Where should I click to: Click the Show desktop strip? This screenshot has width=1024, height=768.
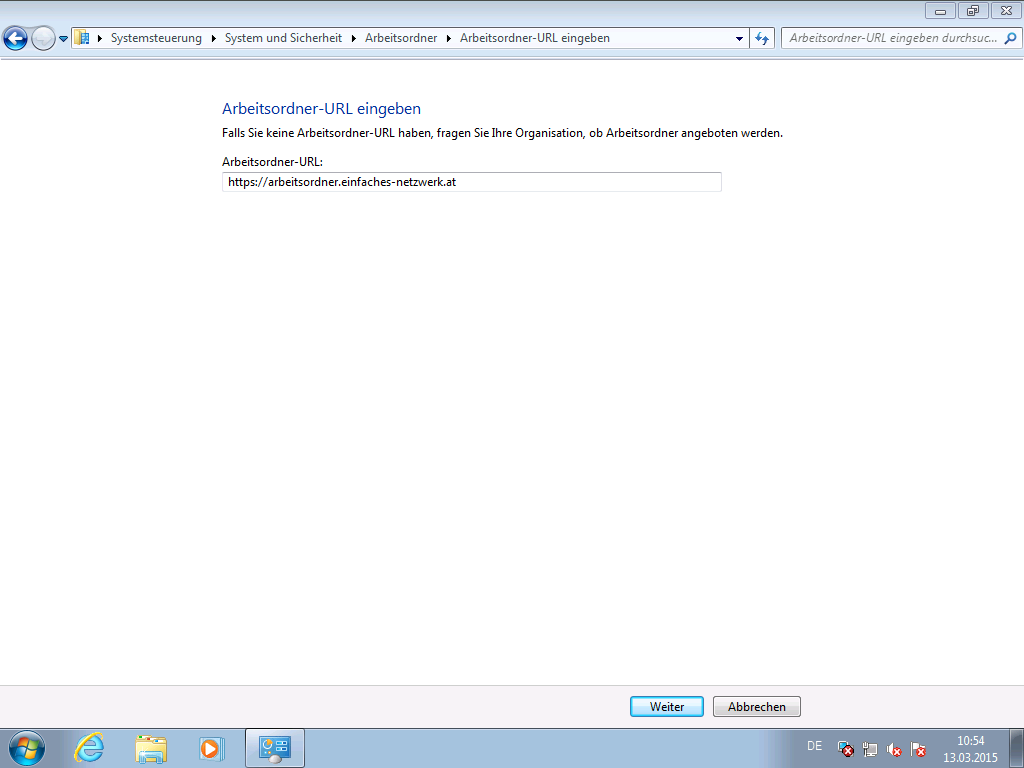pos(1017,748)
